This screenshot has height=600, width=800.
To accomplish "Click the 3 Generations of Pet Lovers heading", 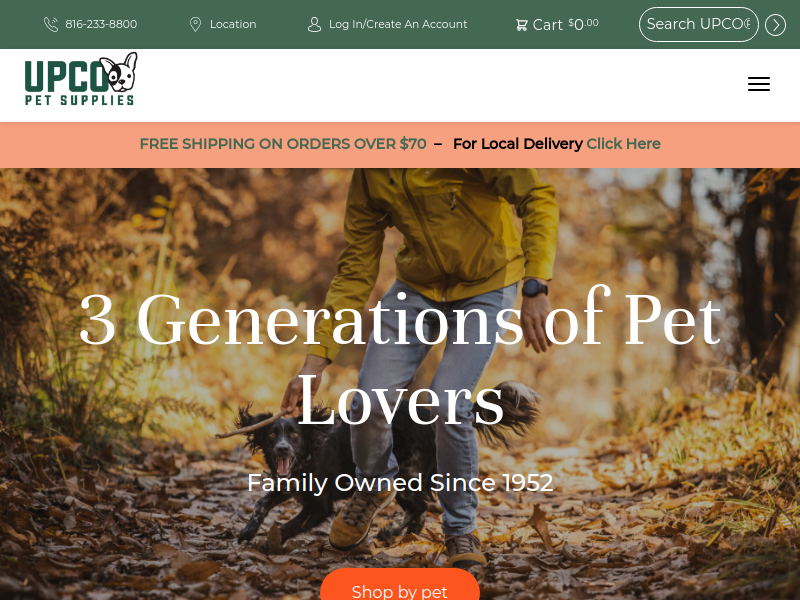I will pyautogui.click(x=400, y=359).
